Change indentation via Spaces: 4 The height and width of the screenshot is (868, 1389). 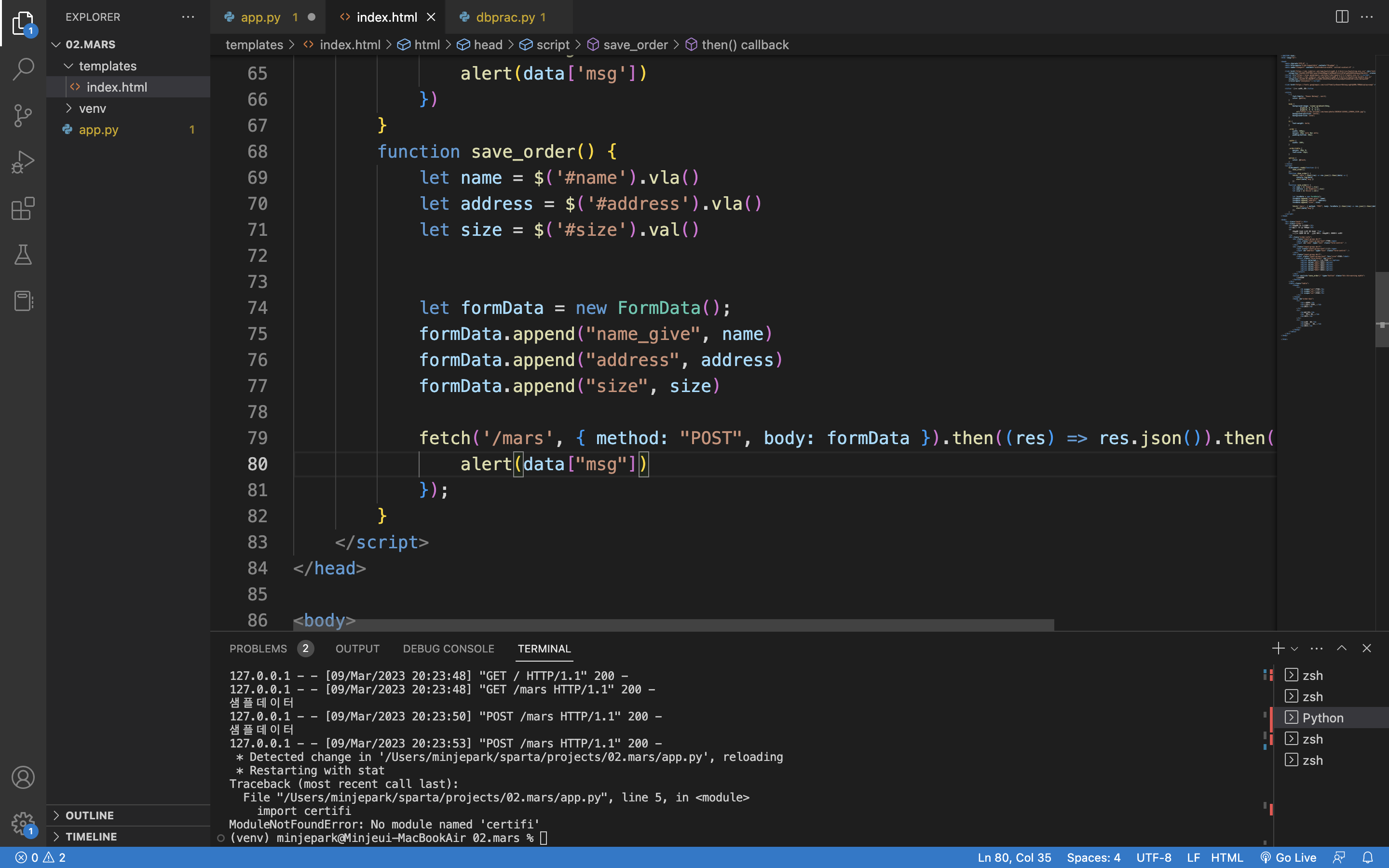1093,858
